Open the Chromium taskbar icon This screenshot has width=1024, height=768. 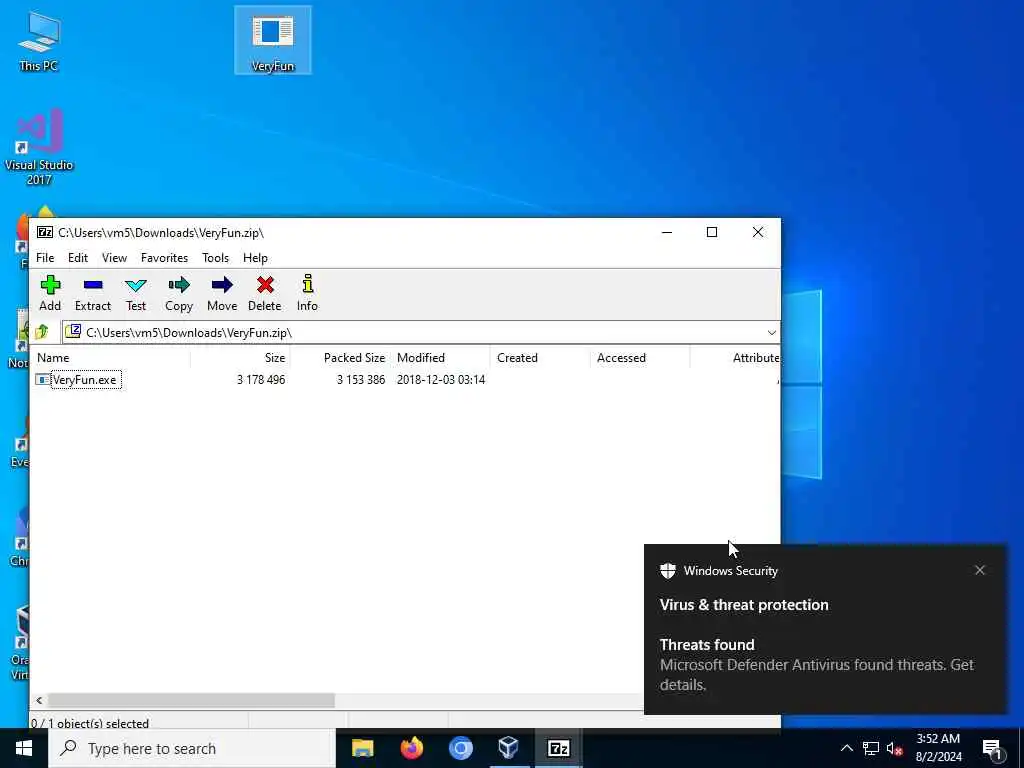tap(460, 748)
